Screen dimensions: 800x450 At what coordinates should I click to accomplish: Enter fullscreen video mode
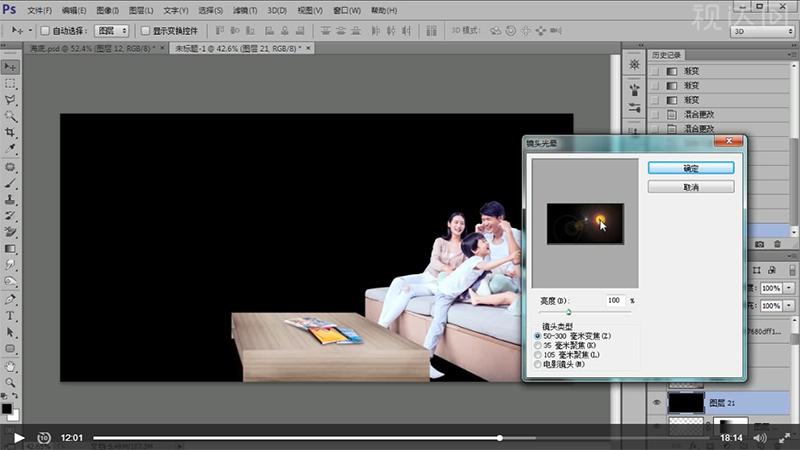[x=785, y=438]
